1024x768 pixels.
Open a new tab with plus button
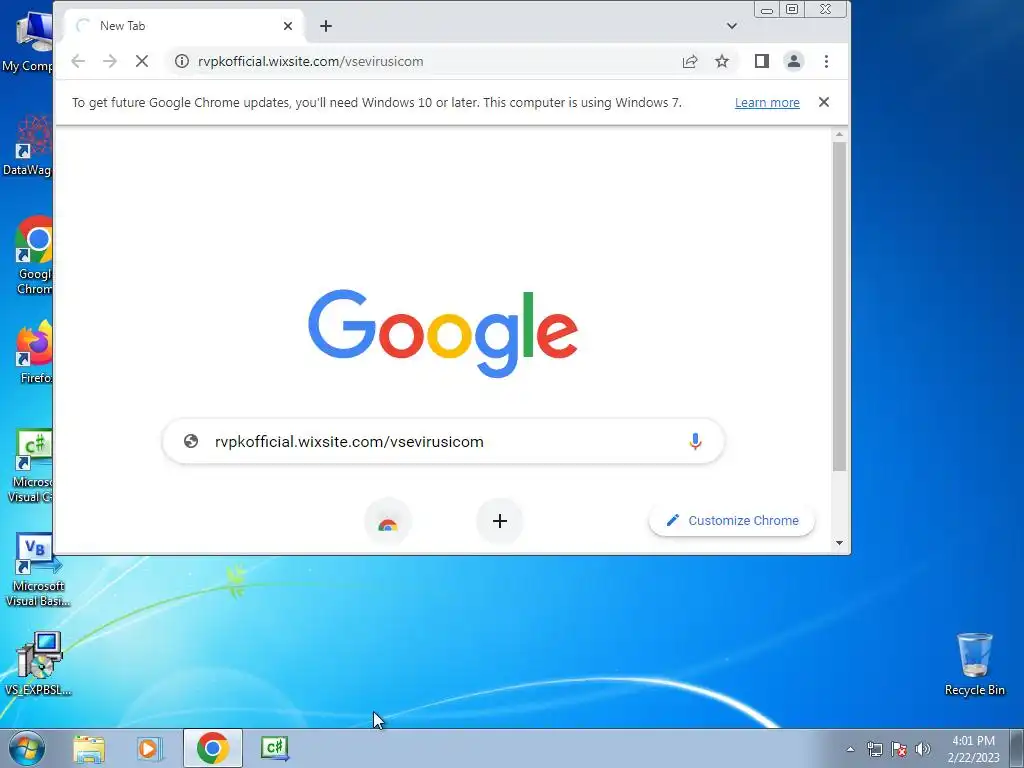click(326, 26)
